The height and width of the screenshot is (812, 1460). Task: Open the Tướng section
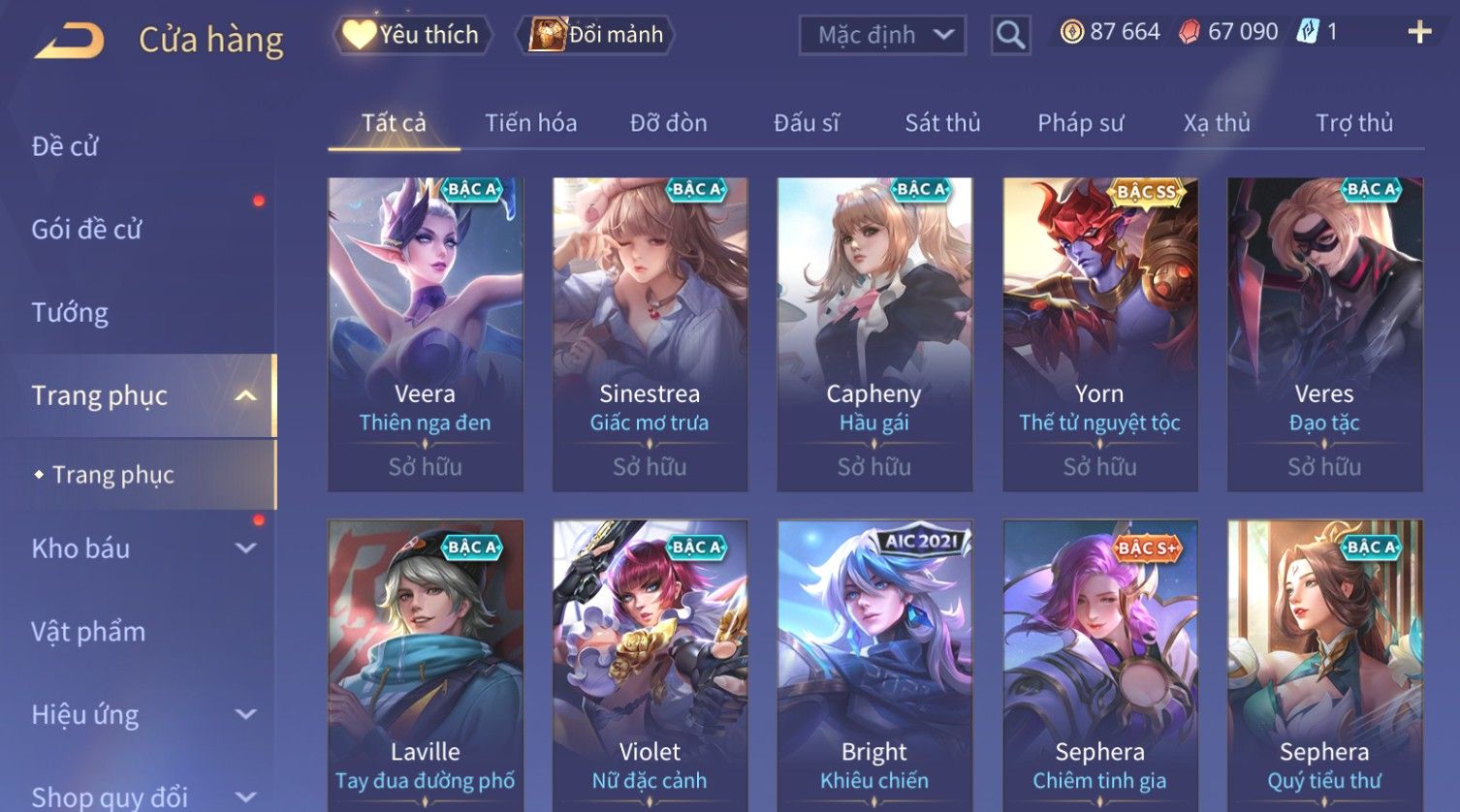tap(70, 313)
